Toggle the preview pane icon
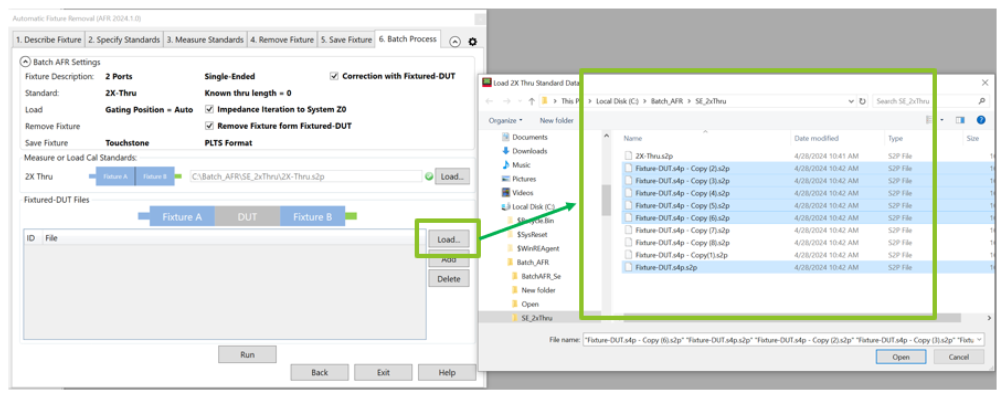The image size is (1005, 397). tap(960, 120)
